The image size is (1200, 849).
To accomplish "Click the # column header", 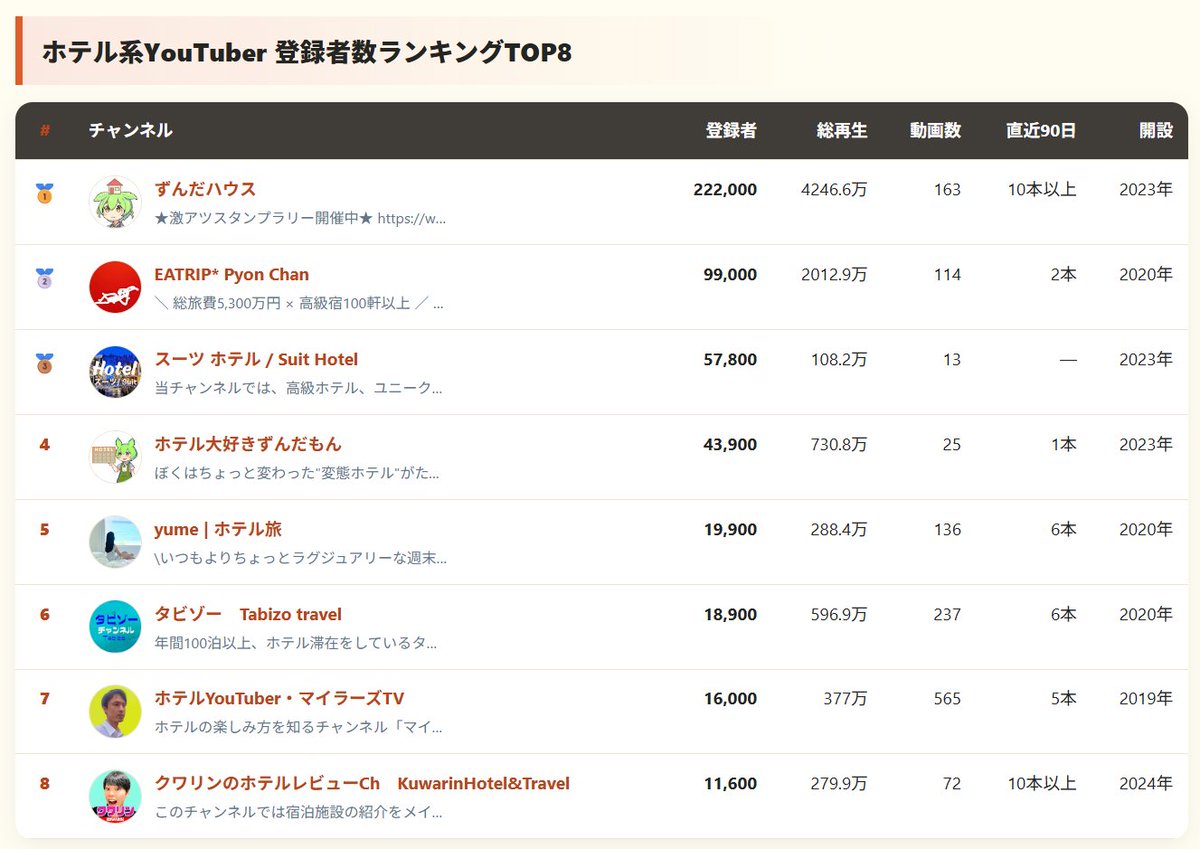I will pyautogui.click(x=45, y=130).
